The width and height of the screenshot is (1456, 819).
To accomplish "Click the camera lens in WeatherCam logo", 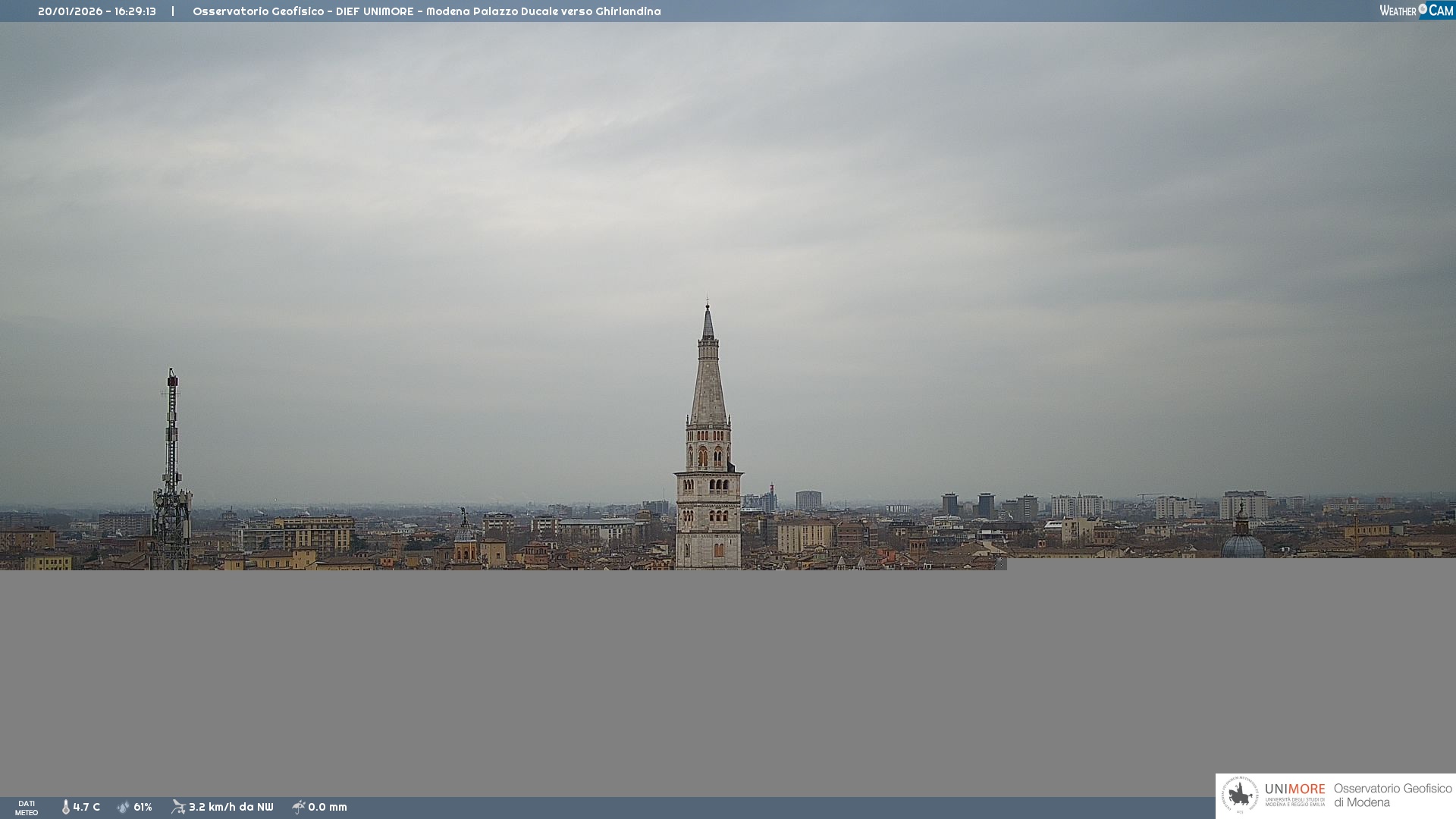I will [1423, 9].
